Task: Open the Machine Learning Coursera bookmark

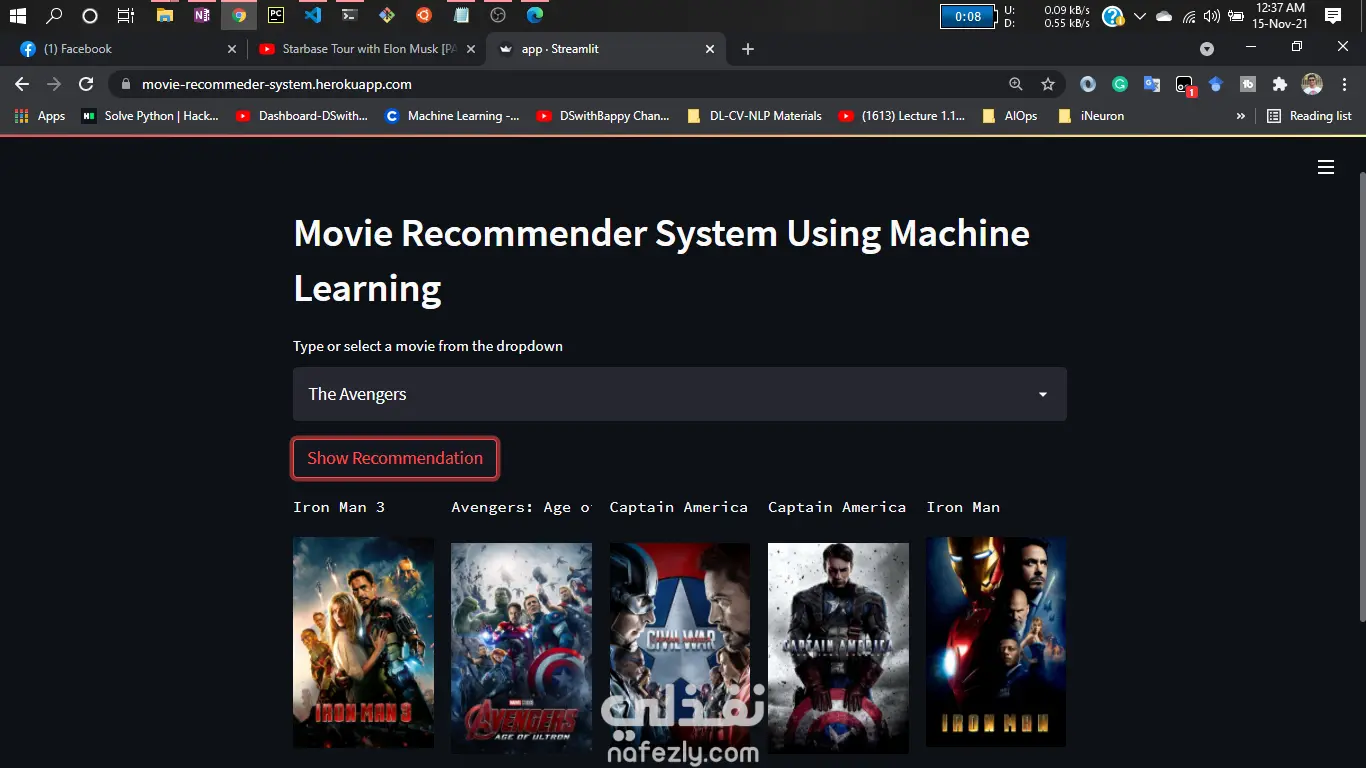Action: [x=452, y=116]
